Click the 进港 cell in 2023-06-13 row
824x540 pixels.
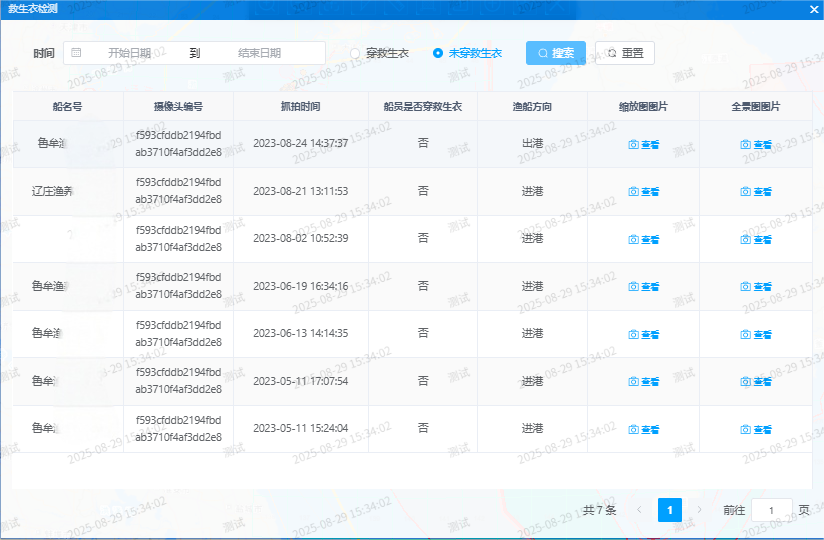(532, 334)
